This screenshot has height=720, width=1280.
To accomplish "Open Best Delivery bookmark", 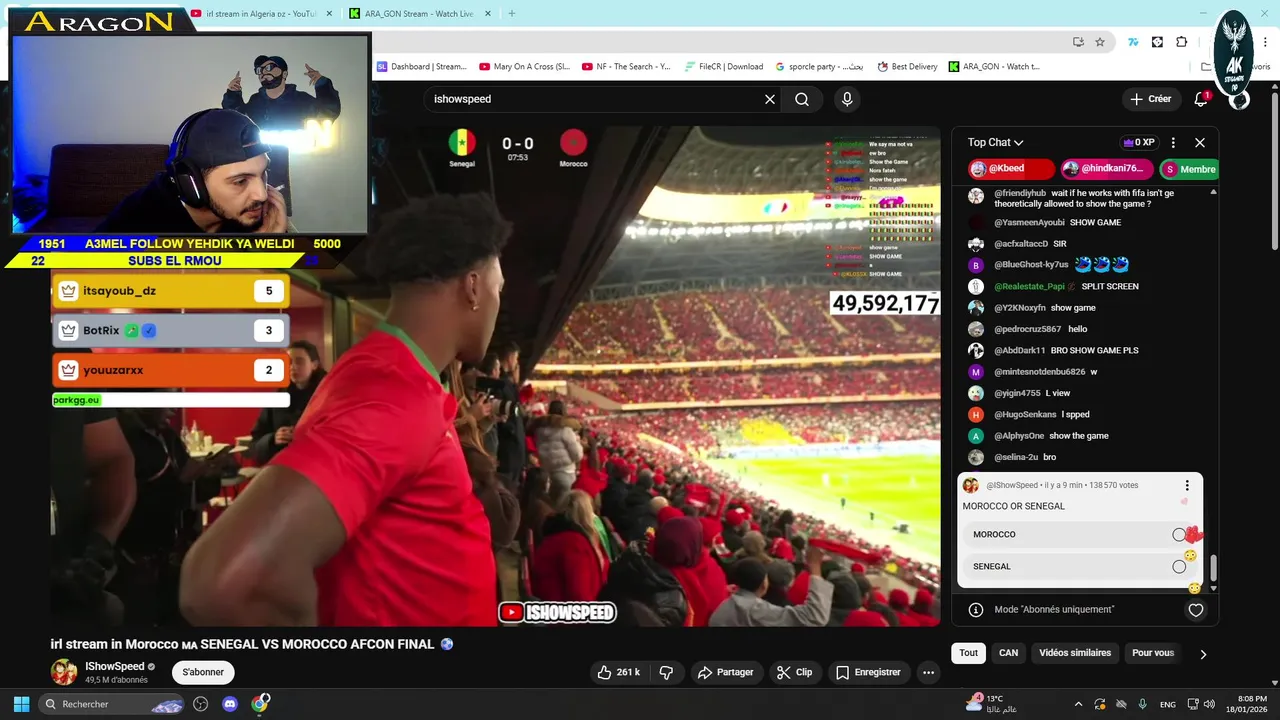I will [908, 67].
